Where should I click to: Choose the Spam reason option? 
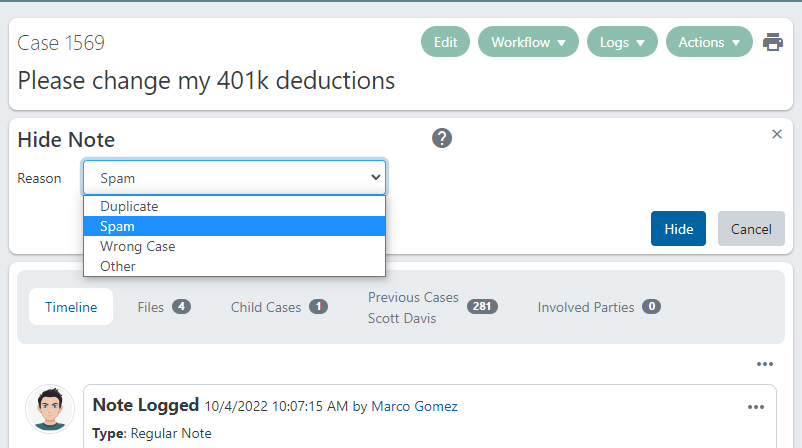tap(117, 226)
